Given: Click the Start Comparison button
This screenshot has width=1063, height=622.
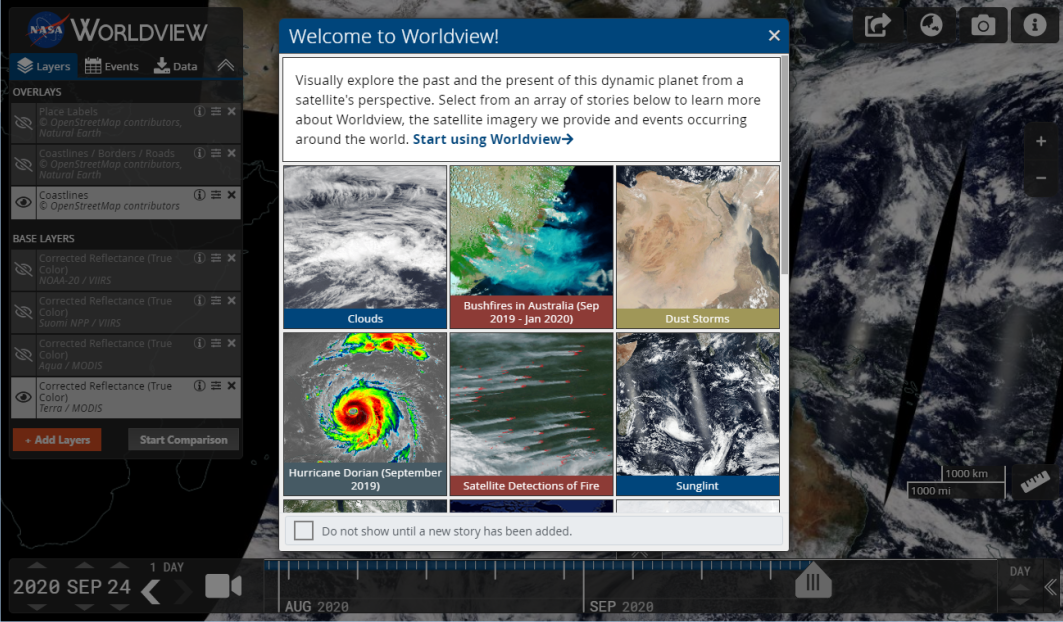Looking at the screenshot, I should tap(183, 440).
